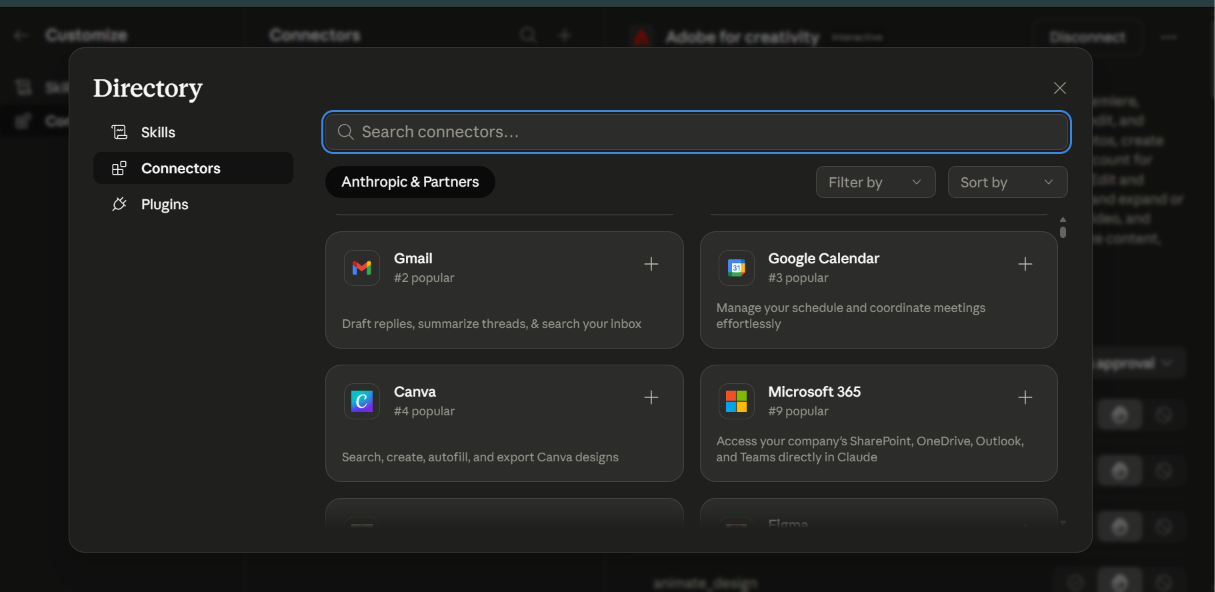Open the Gmail connector title

[x=413, y=258]
